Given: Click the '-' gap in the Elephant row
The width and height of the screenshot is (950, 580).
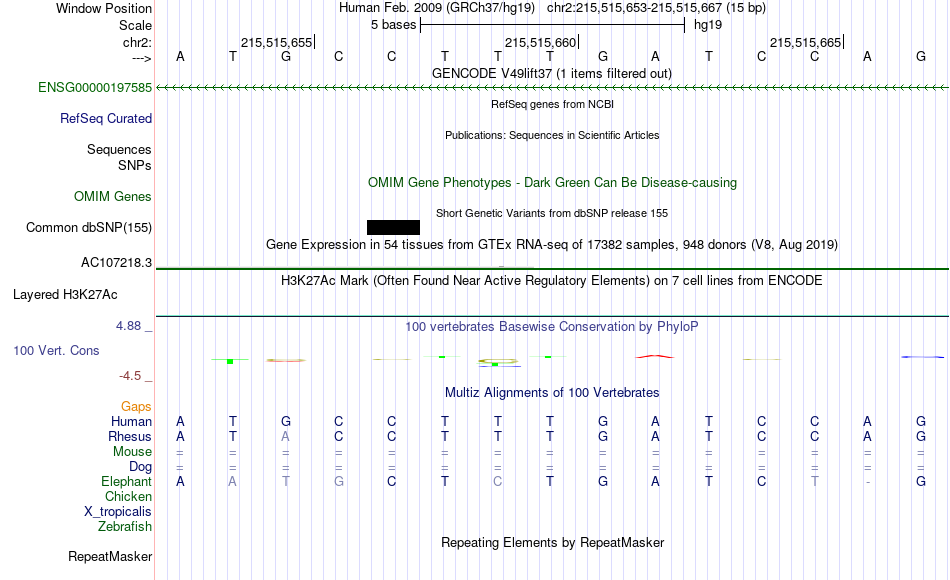Looking at the screenshot, I should click(868, 482).
